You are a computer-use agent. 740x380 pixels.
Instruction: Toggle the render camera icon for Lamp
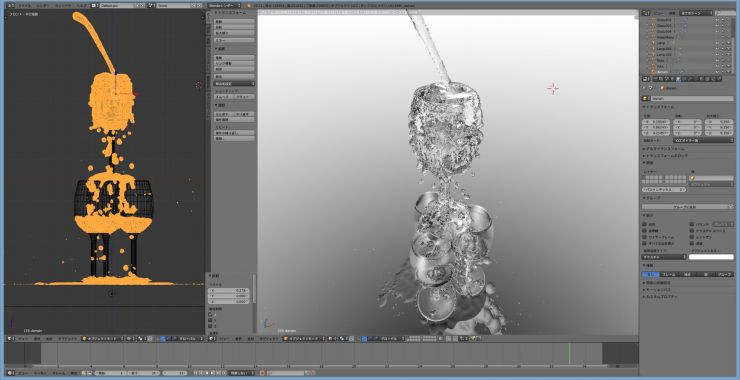[729, 43]
